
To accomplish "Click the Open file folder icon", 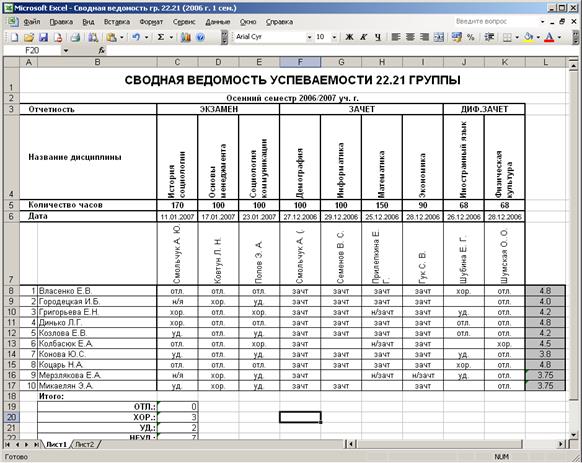I will (x=29, y=37).
